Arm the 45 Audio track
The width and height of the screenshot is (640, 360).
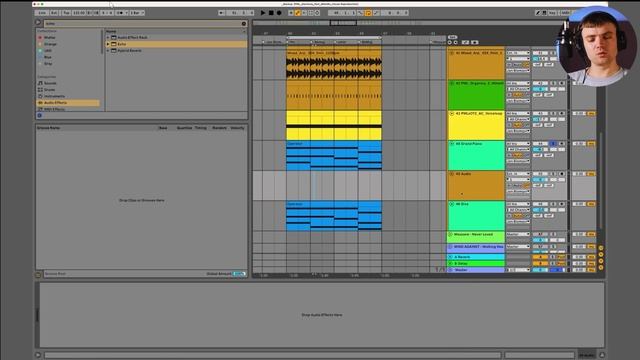coord(562,173)
